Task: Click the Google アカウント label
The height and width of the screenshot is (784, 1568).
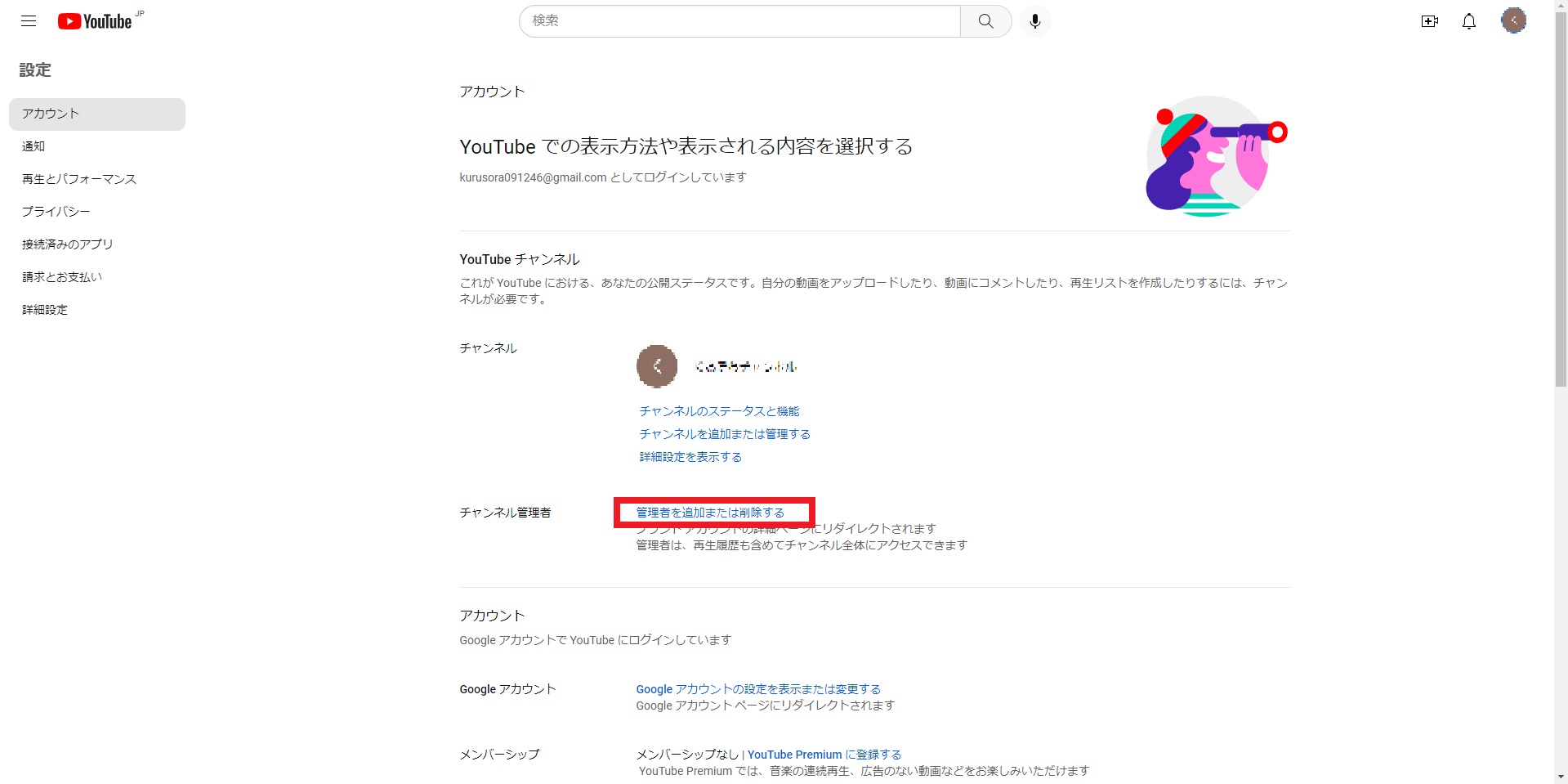Action: [x=507, y=689]
